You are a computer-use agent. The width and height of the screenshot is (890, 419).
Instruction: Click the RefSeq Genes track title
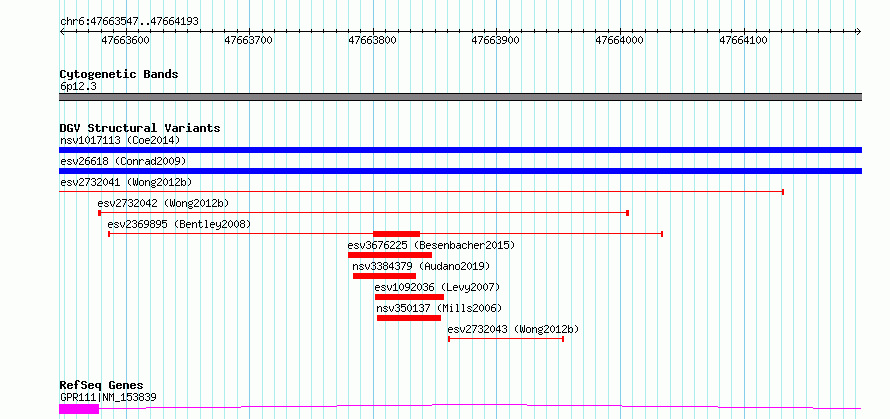[101, 386]
